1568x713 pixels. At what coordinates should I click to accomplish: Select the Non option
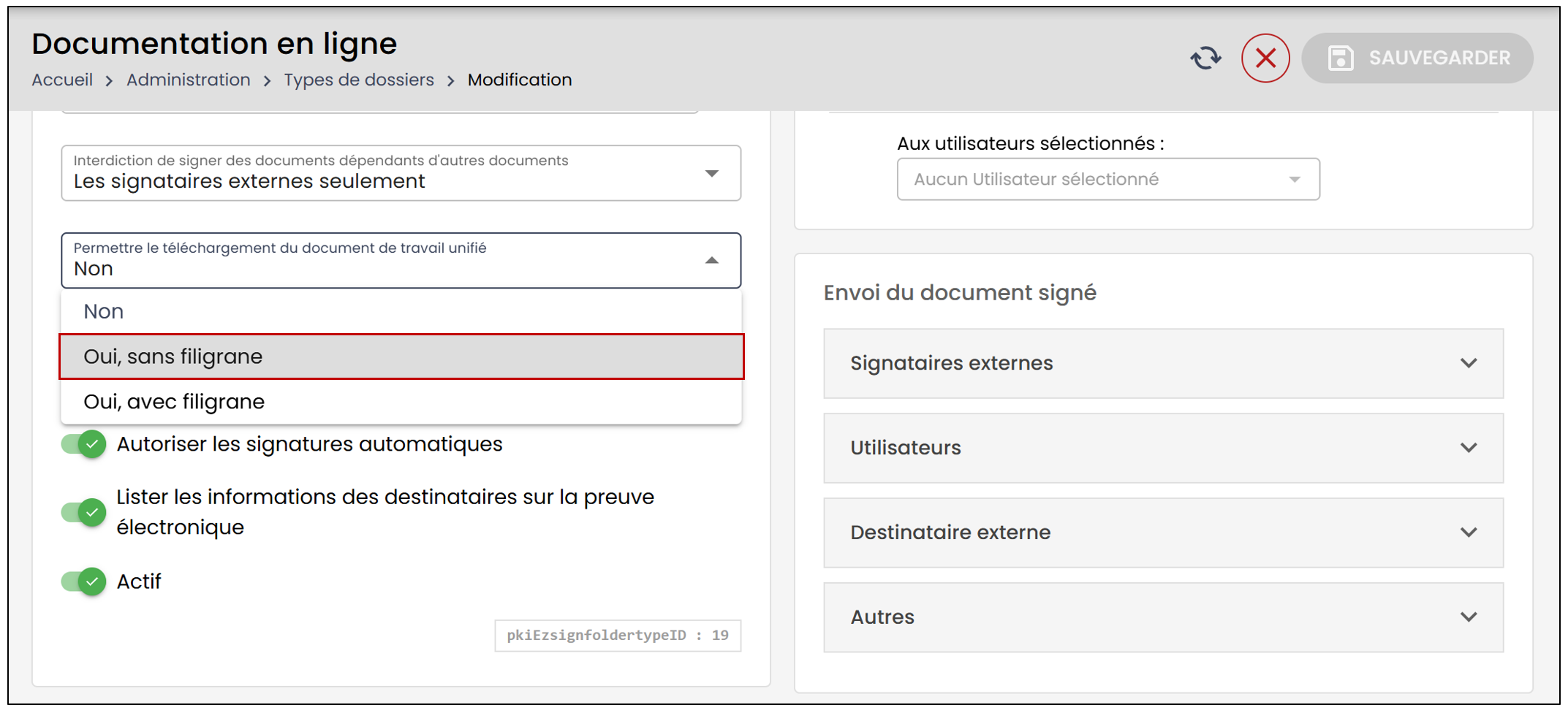pos(401,311)
